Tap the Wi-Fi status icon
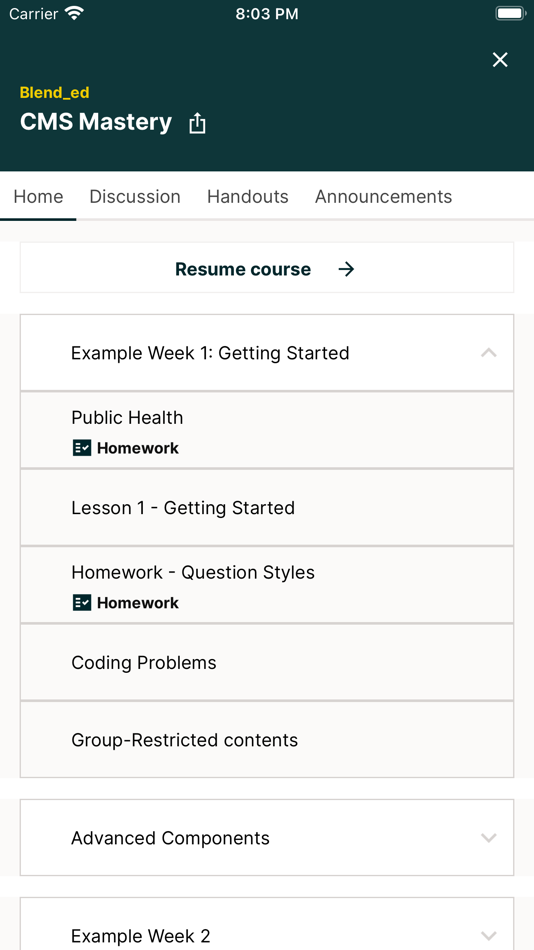 pyautogui.click(x=75, y=13)
